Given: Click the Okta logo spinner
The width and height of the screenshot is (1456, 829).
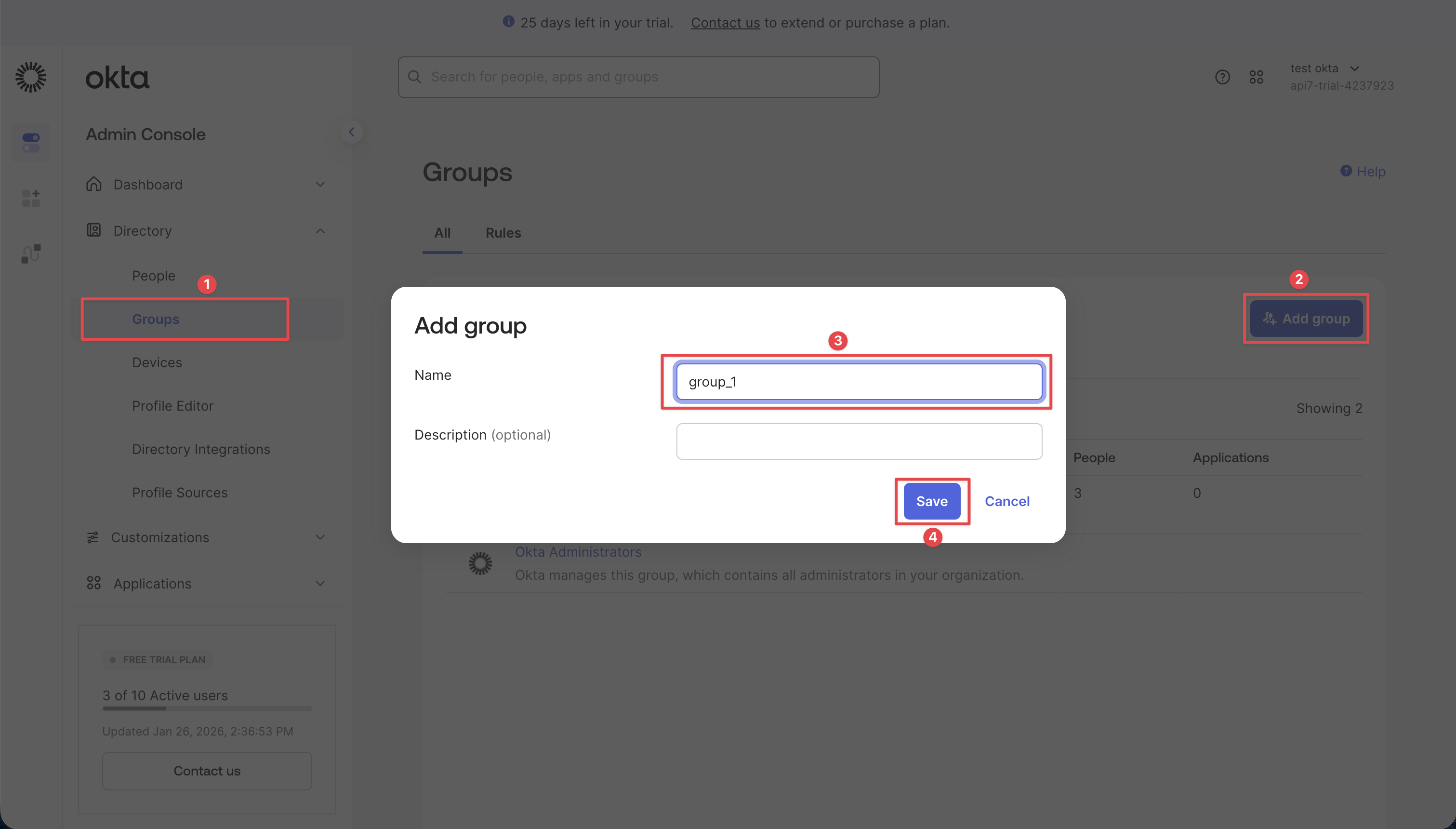Looking at the screenshot, I should 30,77.
